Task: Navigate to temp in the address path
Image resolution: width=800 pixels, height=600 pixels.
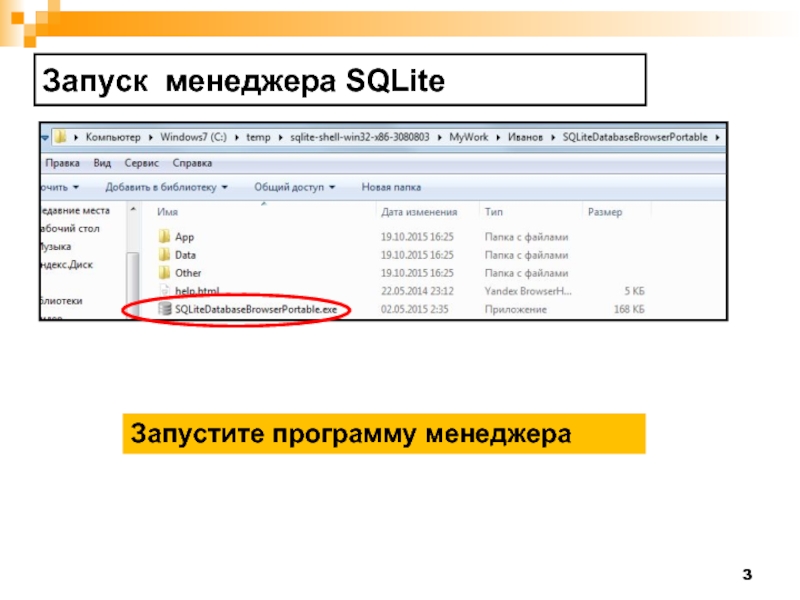Action: [259, 136]
